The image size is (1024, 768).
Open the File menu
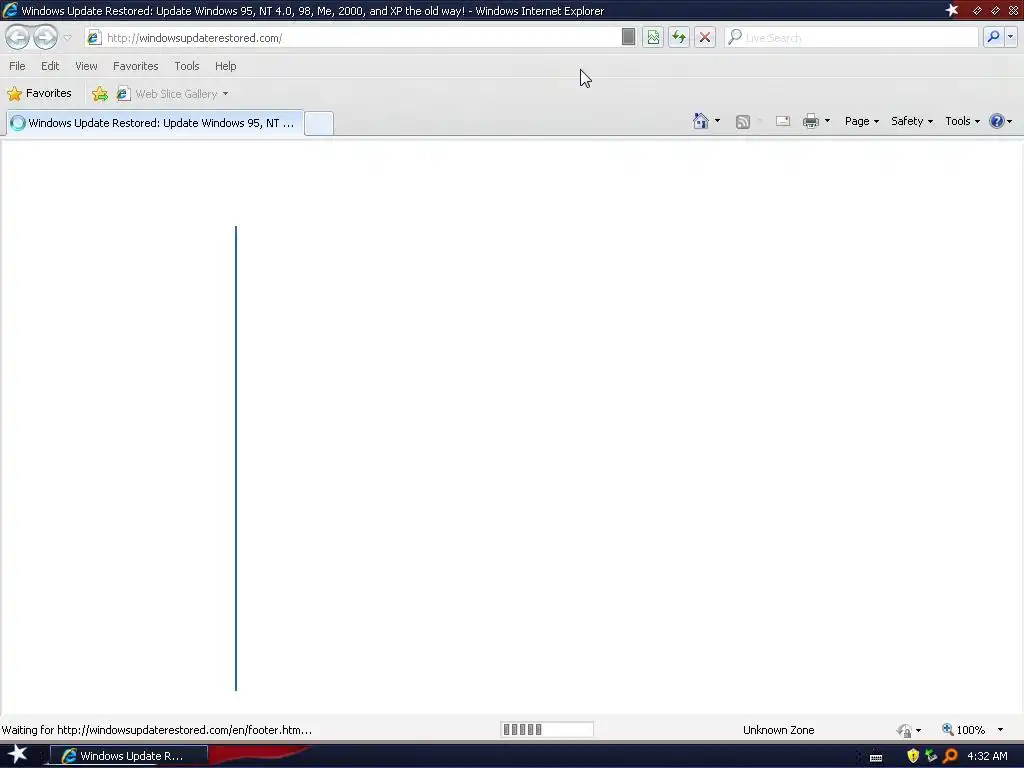coord(17,66)
